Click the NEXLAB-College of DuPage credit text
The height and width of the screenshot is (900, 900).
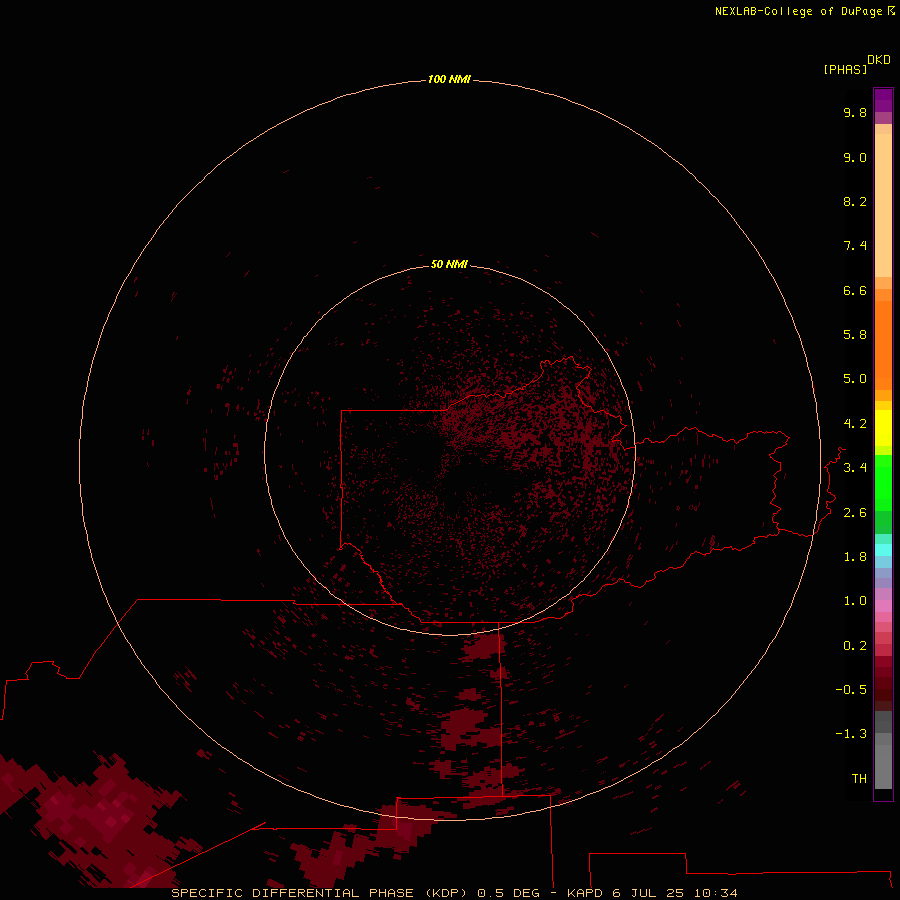(798, 11)
